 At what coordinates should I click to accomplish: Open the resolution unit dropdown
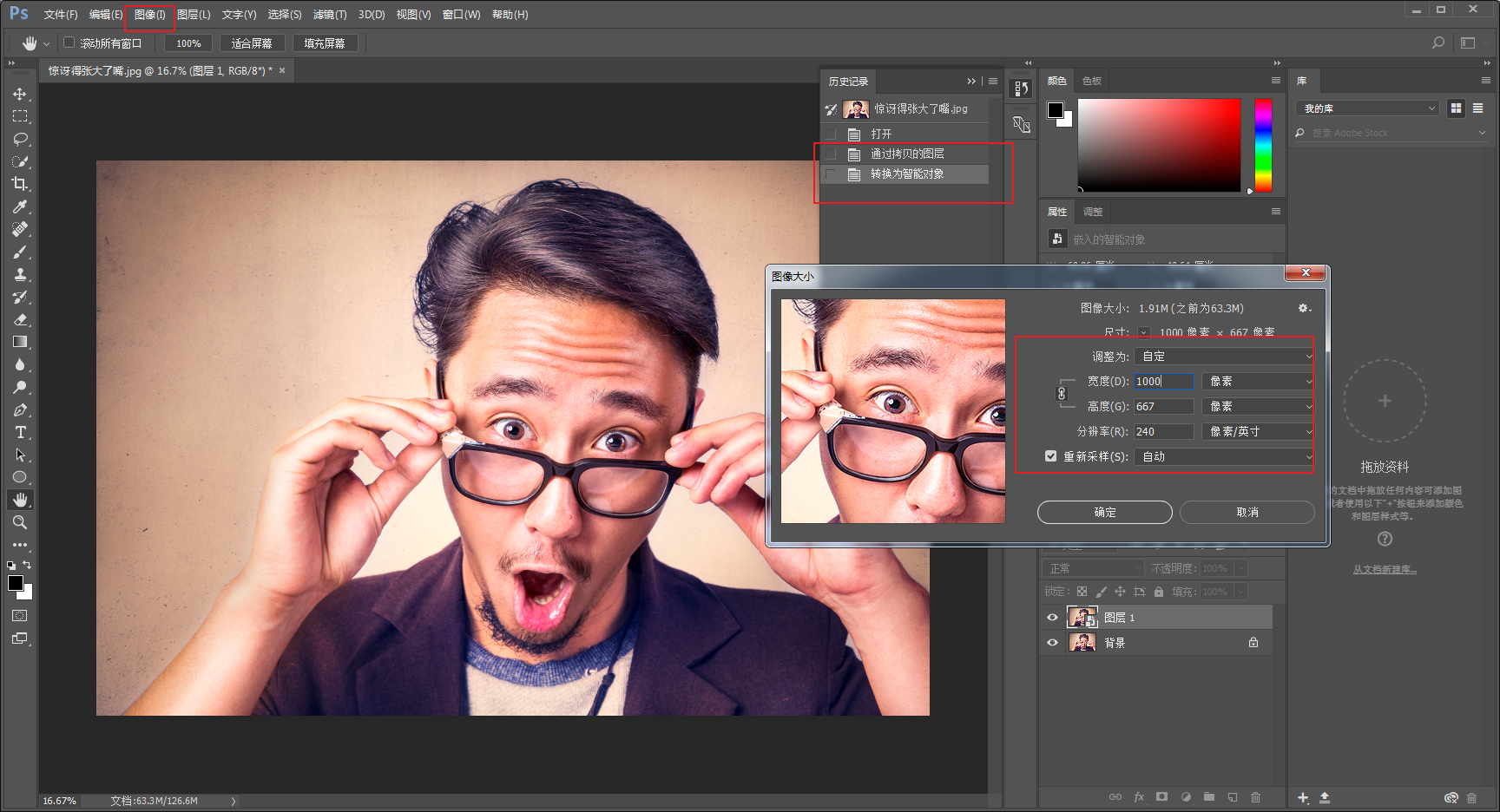click(1258, 432)
